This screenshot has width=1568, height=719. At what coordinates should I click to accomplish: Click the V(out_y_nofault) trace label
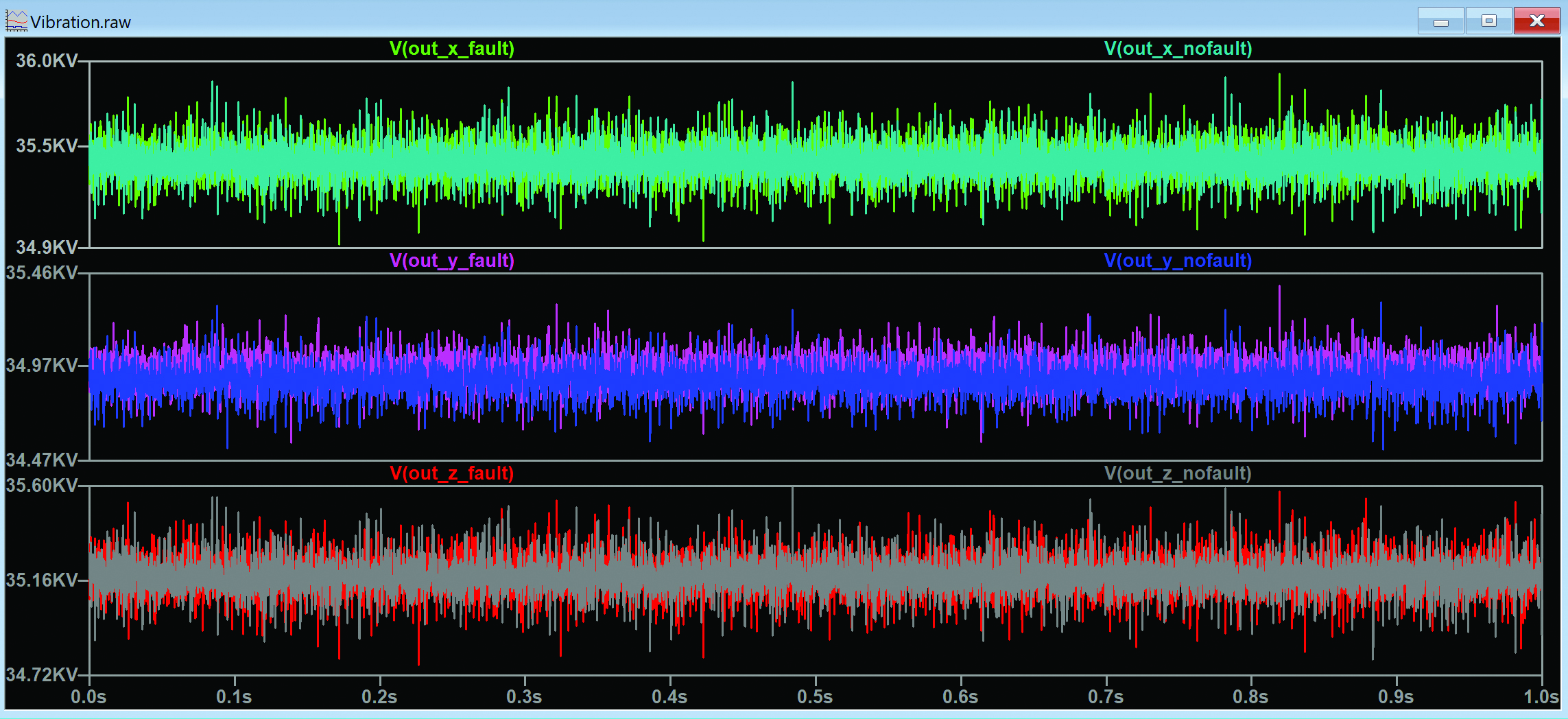click(x=1178, y=261)
